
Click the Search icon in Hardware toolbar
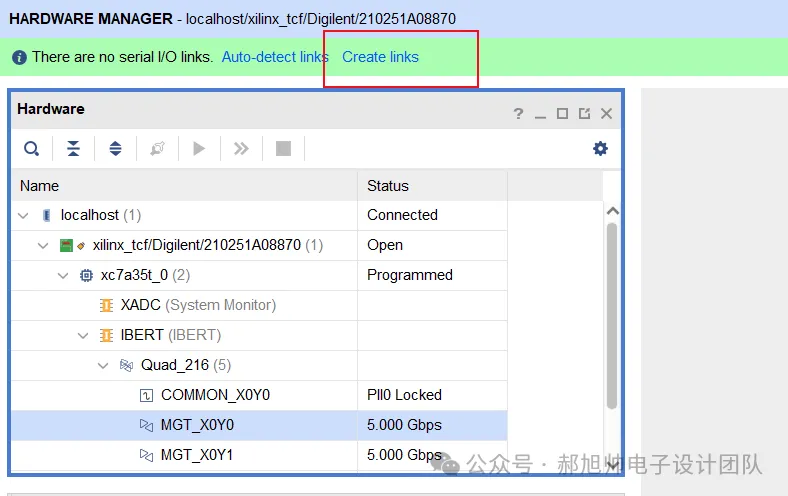coord(32,149)
